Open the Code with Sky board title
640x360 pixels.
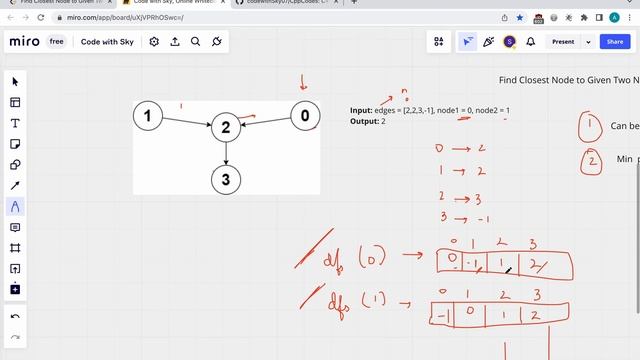[x=107, y=42]
